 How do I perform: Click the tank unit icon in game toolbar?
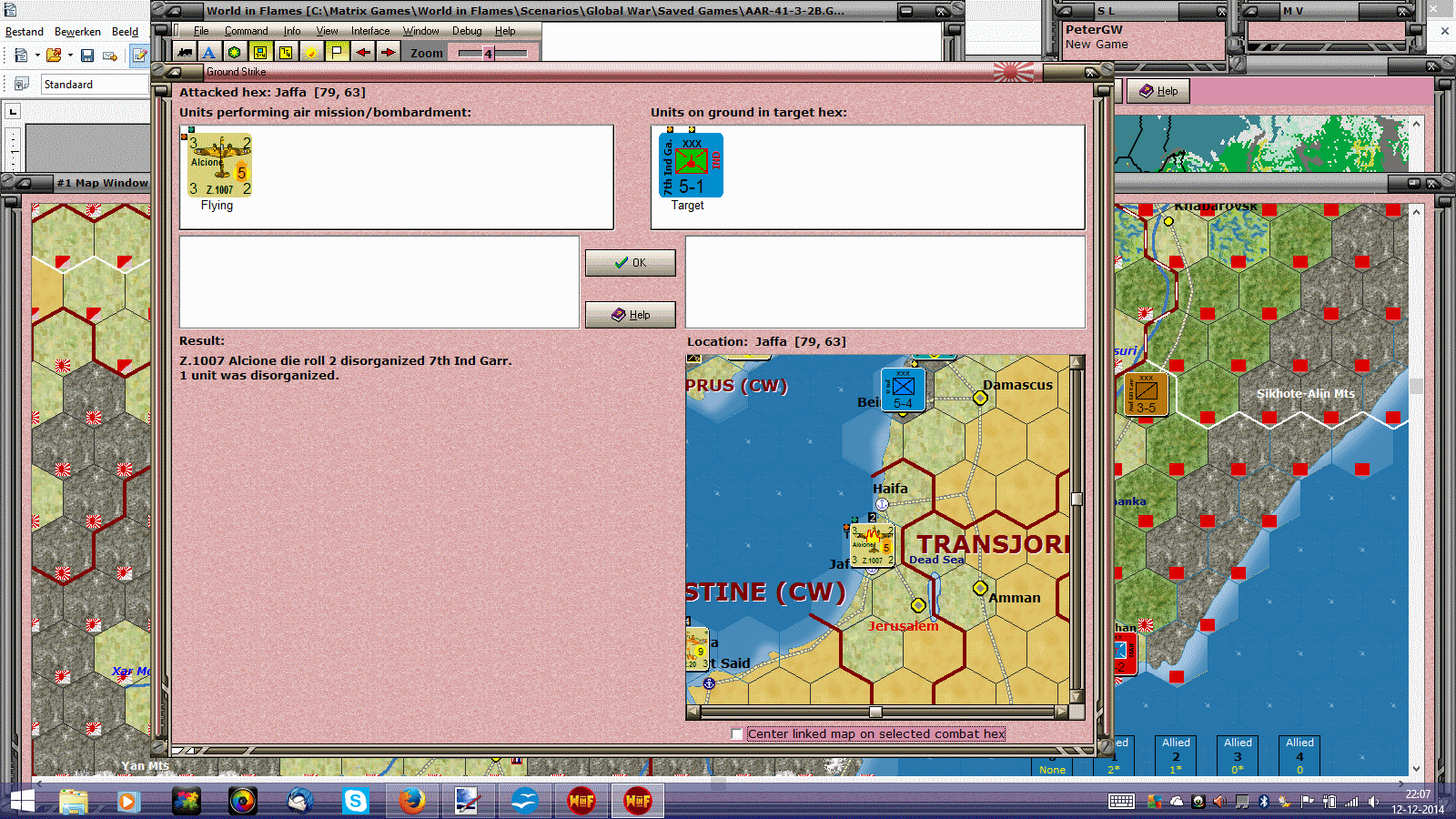point(184,53)
